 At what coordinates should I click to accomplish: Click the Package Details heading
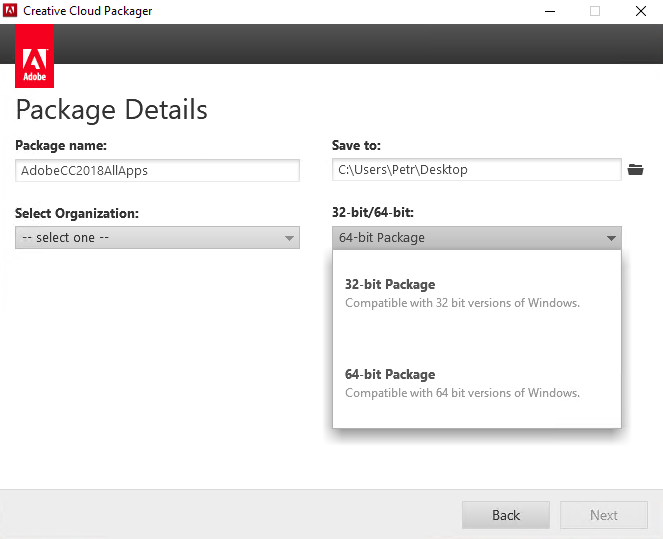pos(112,110)
